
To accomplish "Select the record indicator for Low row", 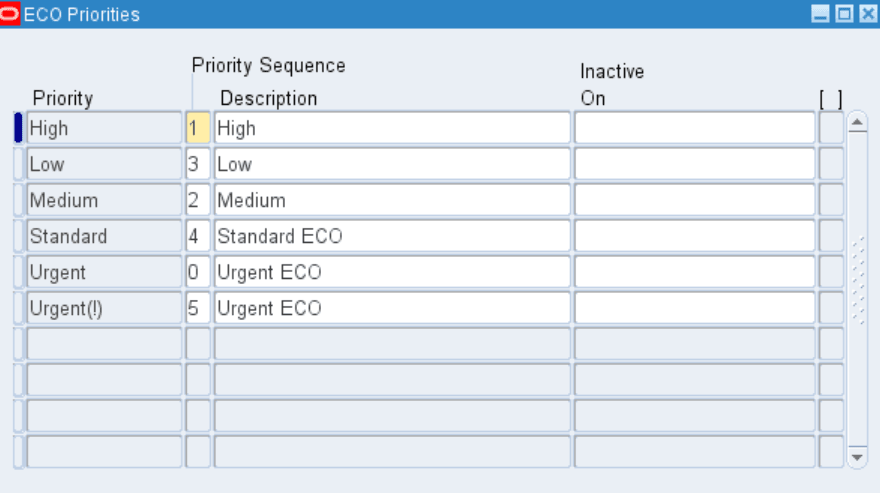I will click(x=18, y=164).
